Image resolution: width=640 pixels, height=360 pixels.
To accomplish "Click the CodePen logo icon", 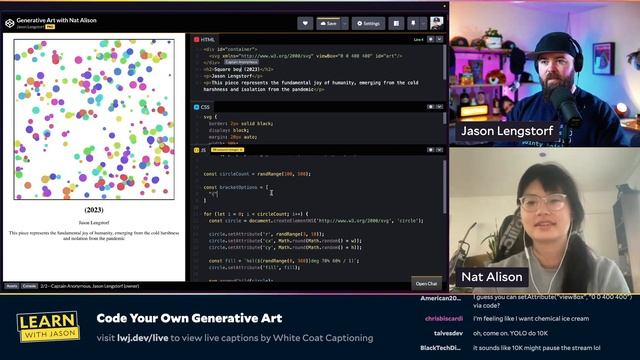I will tap(9, 23).
